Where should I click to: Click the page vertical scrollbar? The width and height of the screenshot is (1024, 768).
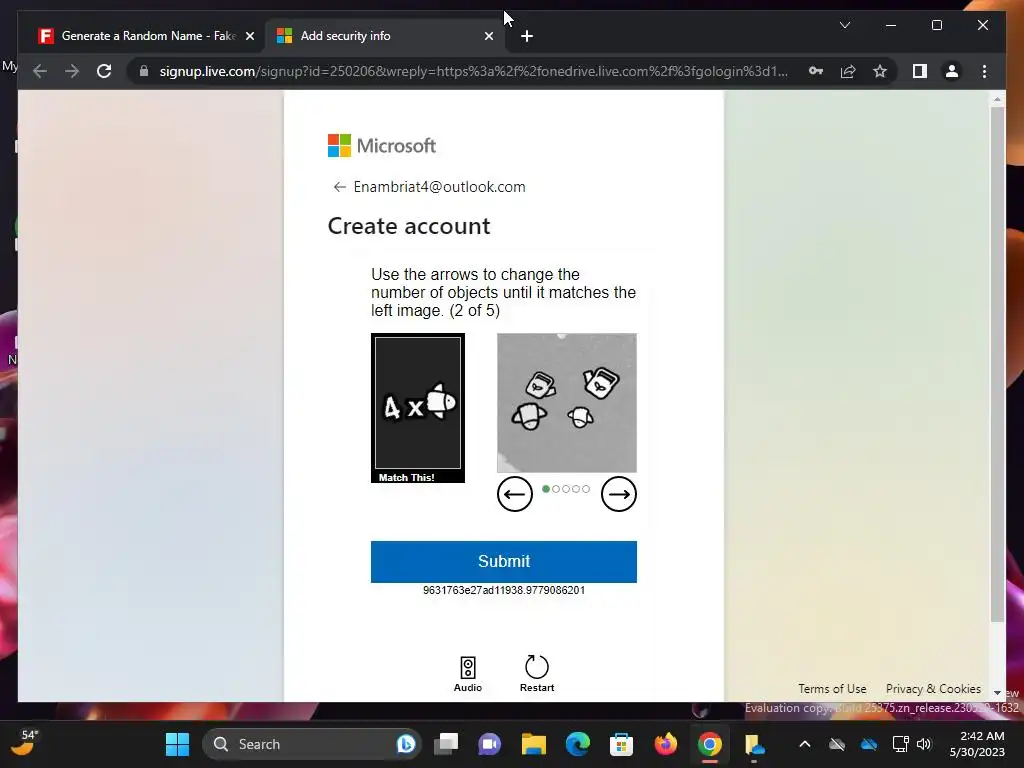click(x=997, y=366)
